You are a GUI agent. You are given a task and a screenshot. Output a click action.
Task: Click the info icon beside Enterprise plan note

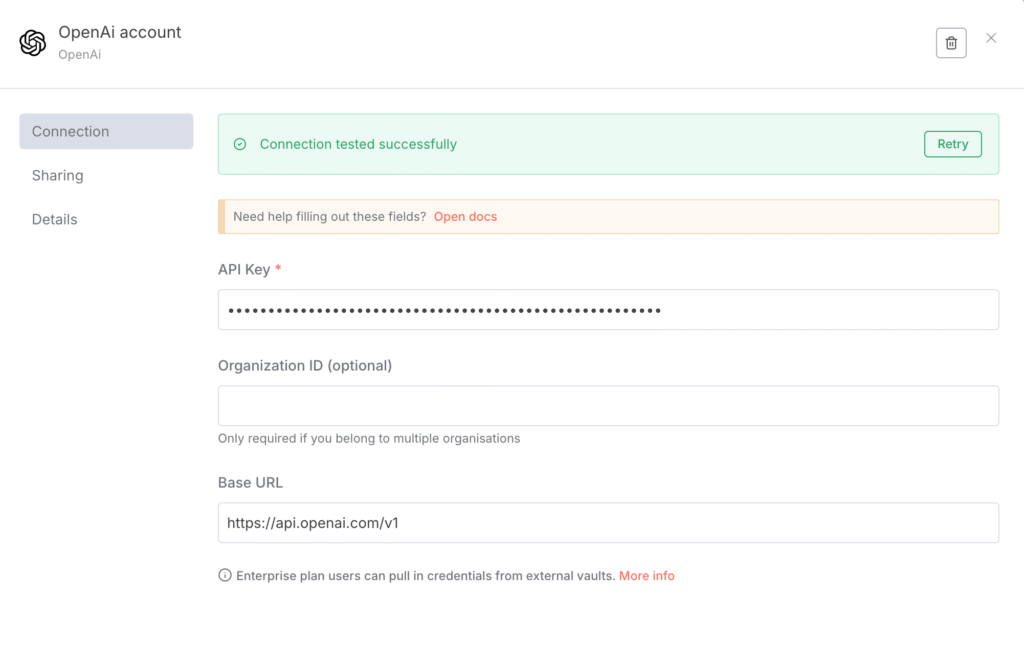pyautogui.click(x=225, y=576)
